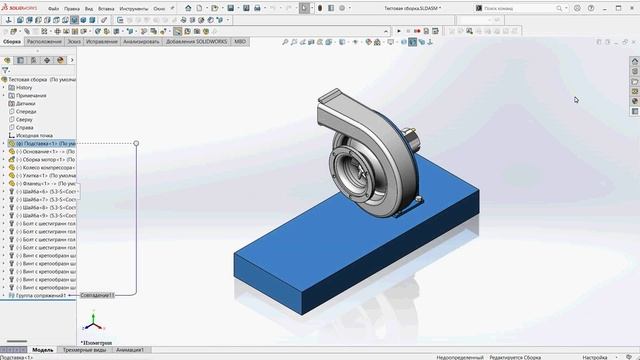Open the Options gear icon in title toolbar
The height and width of the screenshot is (360, 640).
(342, 8)
